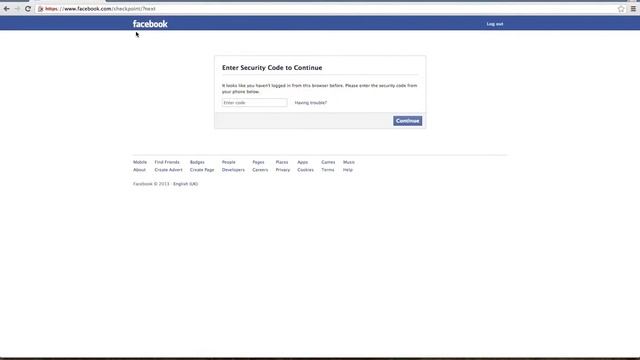Open the Privacy footer link

click(283, 170)
